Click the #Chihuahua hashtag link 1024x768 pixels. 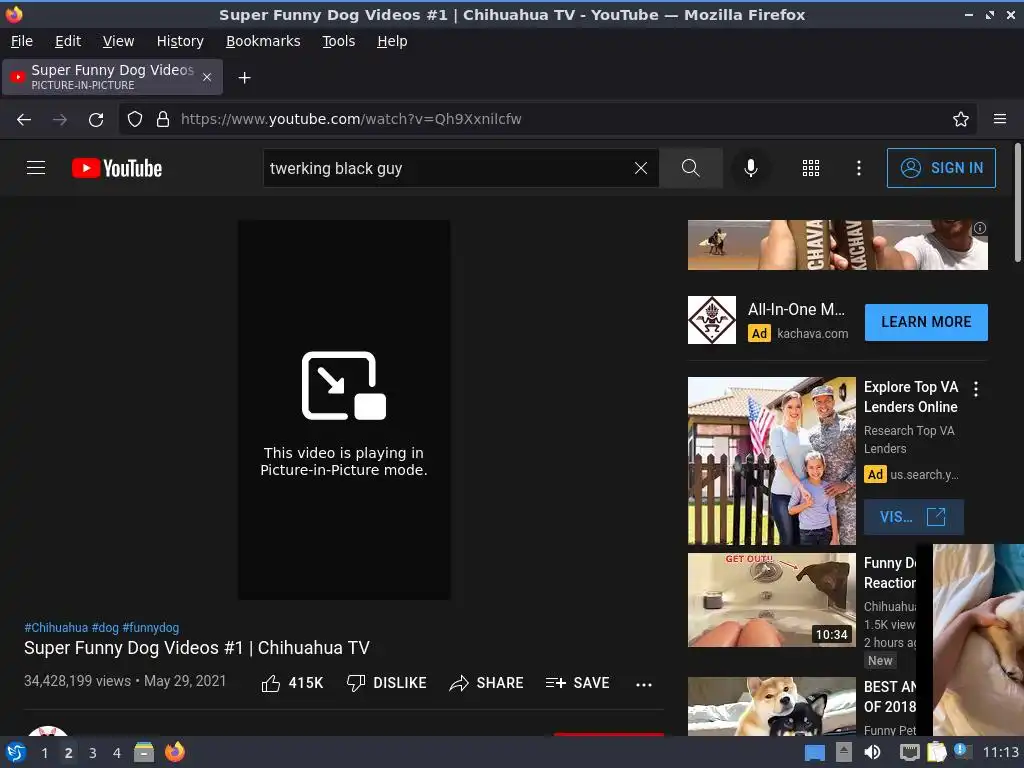pos(56,628)
